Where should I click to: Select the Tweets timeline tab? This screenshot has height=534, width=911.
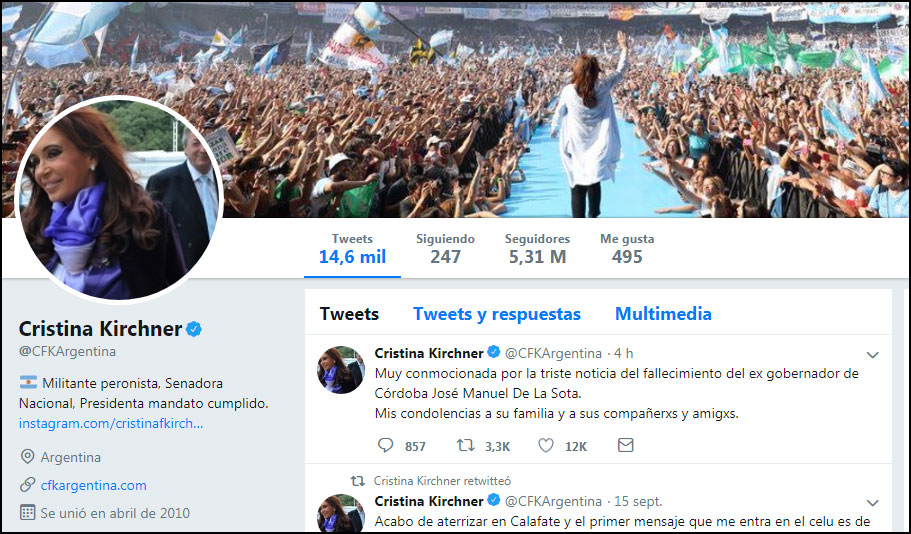(349, 314)
